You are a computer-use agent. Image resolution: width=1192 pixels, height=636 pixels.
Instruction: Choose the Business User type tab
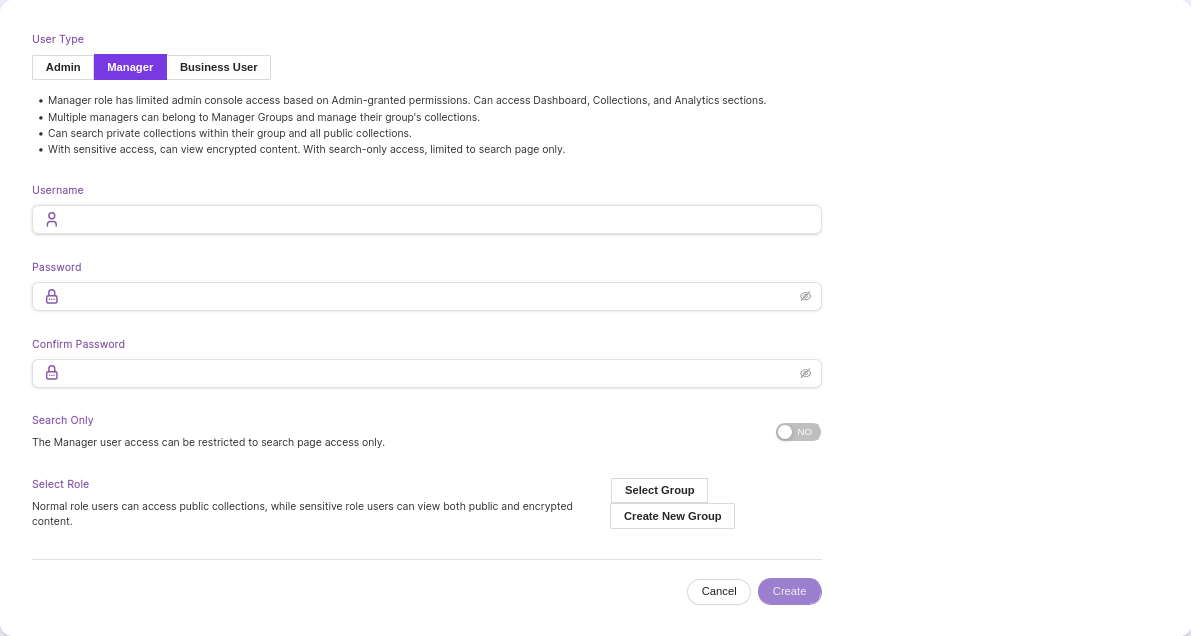218,67
